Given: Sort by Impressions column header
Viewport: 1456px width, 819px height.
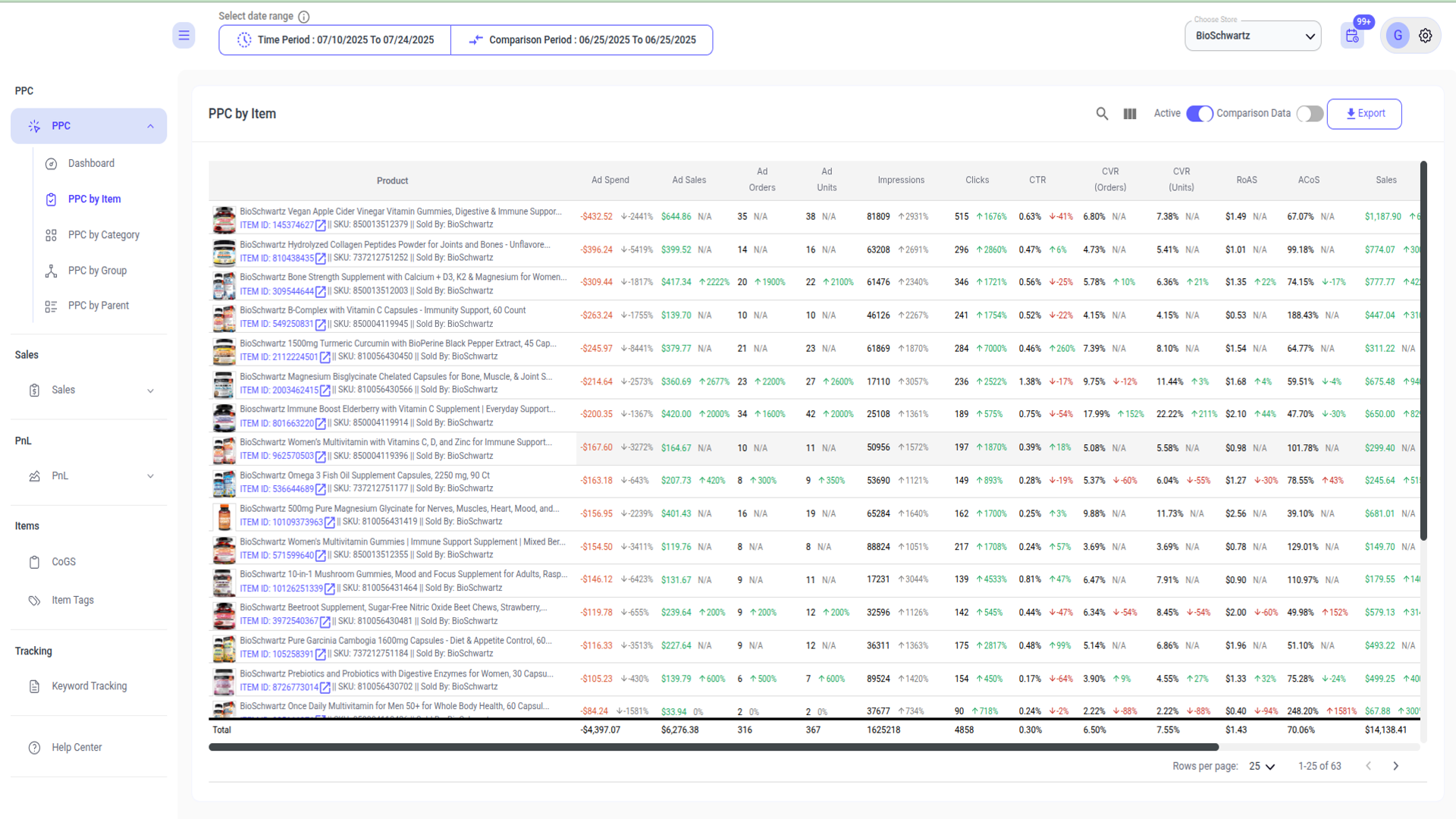Looking at the screenshot, I should [x=901, y=180].
